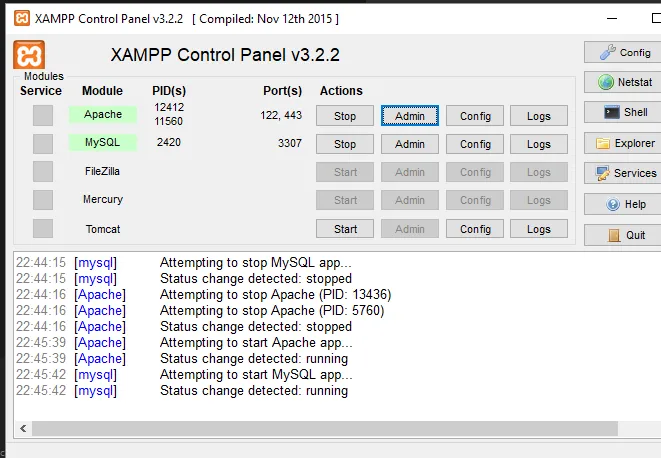Open the Shell terminal
The height and width of the screenshot is (458, 661).
(x=622, y=112)
